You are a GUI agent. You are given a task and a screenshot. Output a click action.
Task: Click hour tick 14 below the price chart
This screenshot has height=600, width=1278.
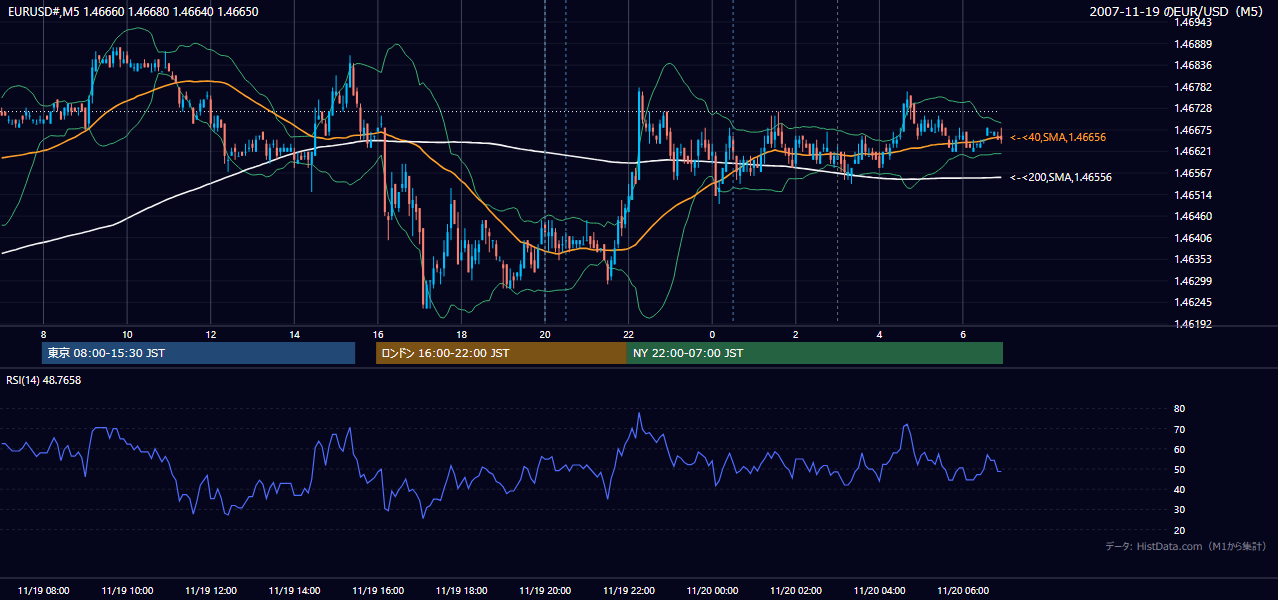[294, 334]
